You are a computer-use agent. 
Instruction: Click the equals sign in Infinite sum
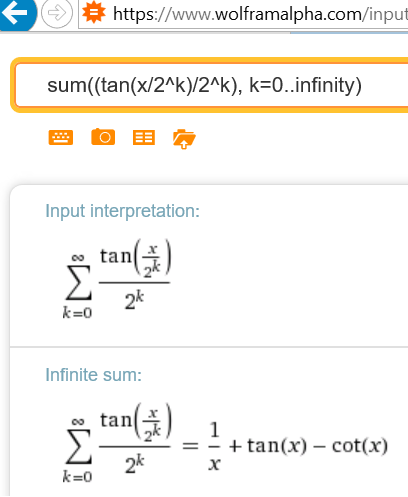(x=190, y=446)
